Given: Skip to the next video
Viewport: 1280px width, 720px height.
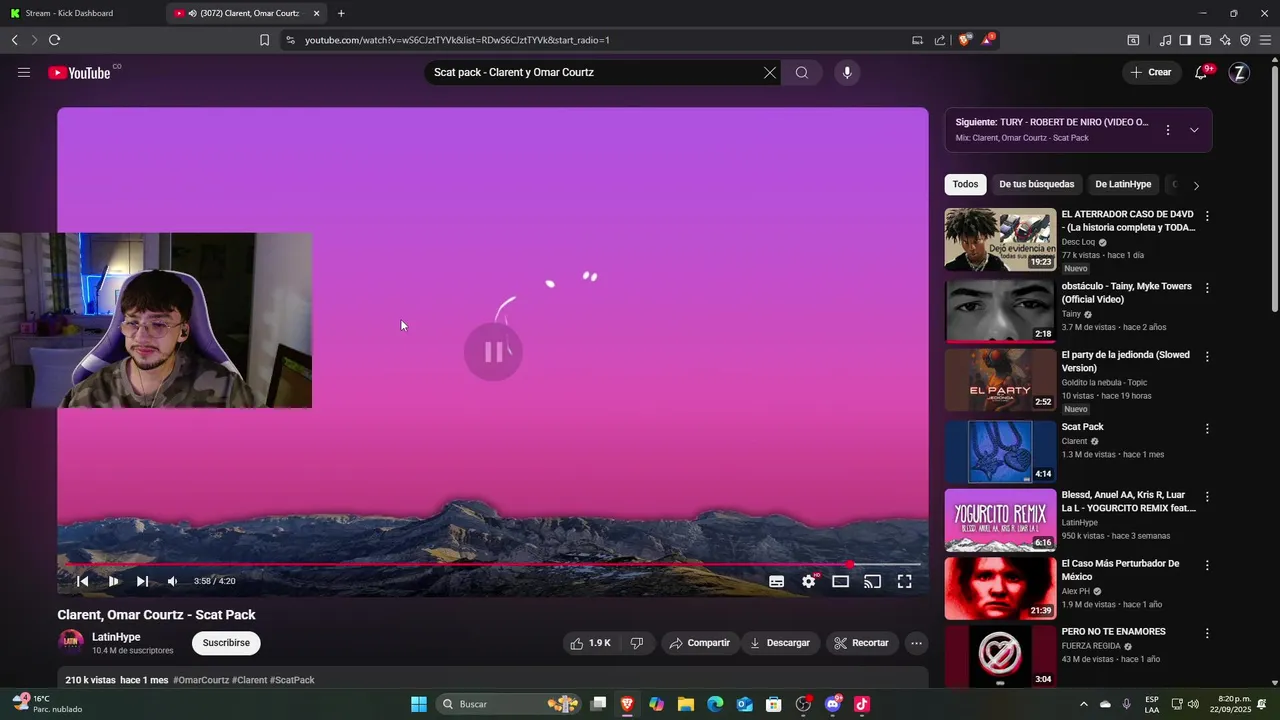Looking at the screenshot, I should (142, 581).
